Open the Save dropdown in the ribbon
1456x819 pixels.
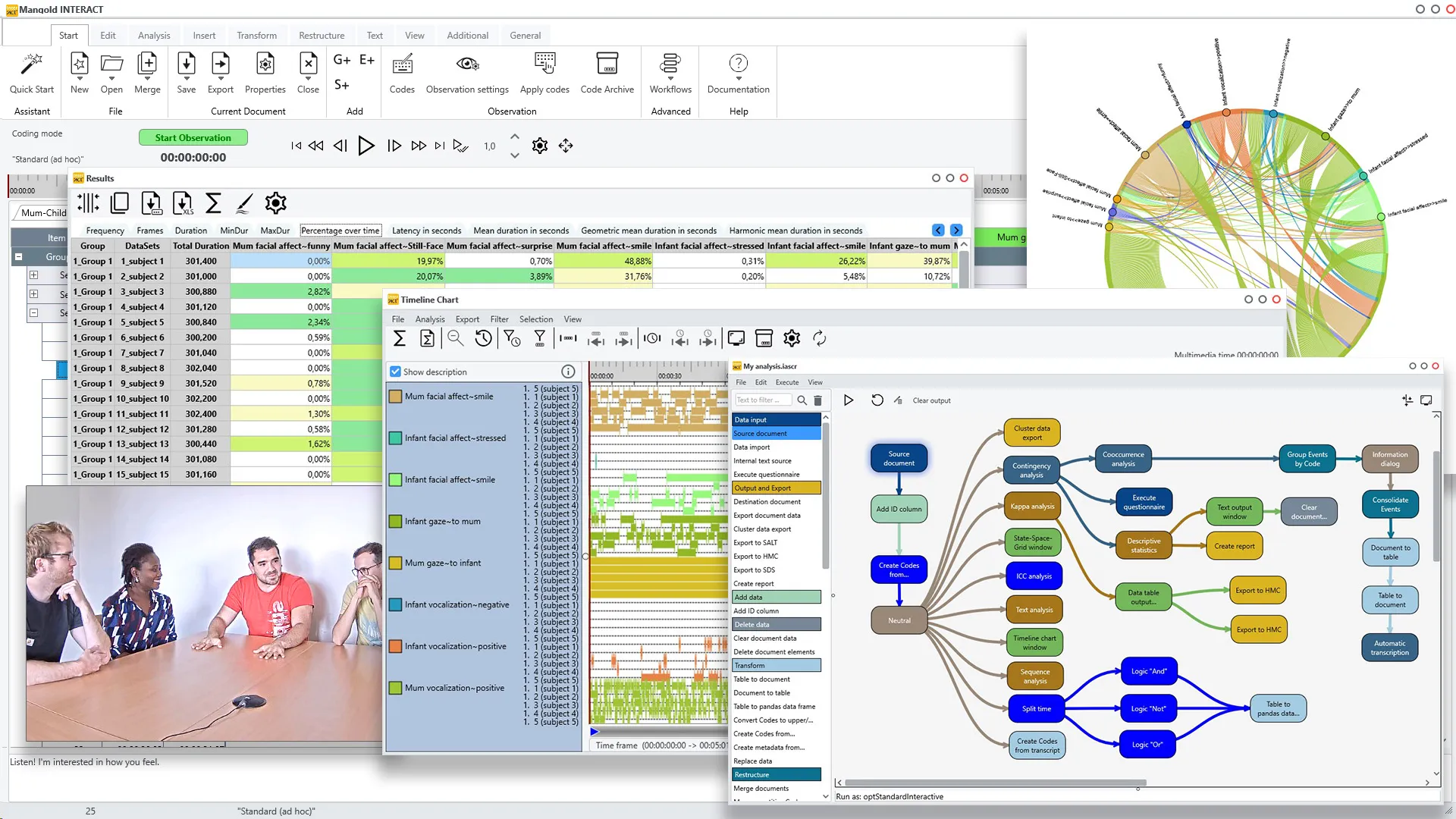point(187,77)
